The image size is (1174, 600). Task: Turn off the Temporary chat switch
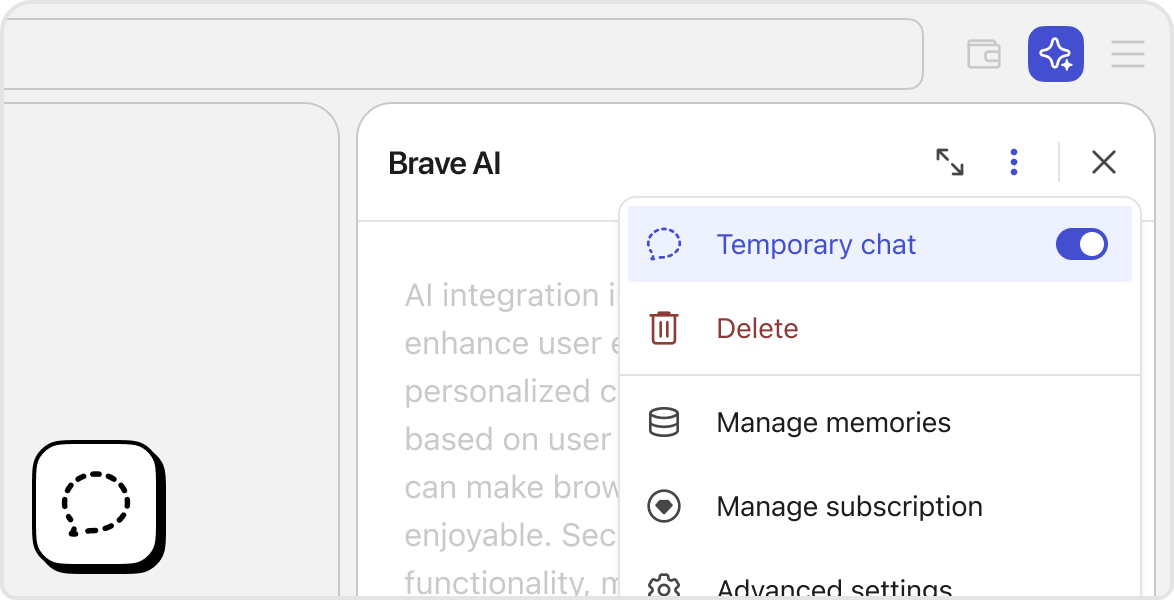tap(1082, 245)
